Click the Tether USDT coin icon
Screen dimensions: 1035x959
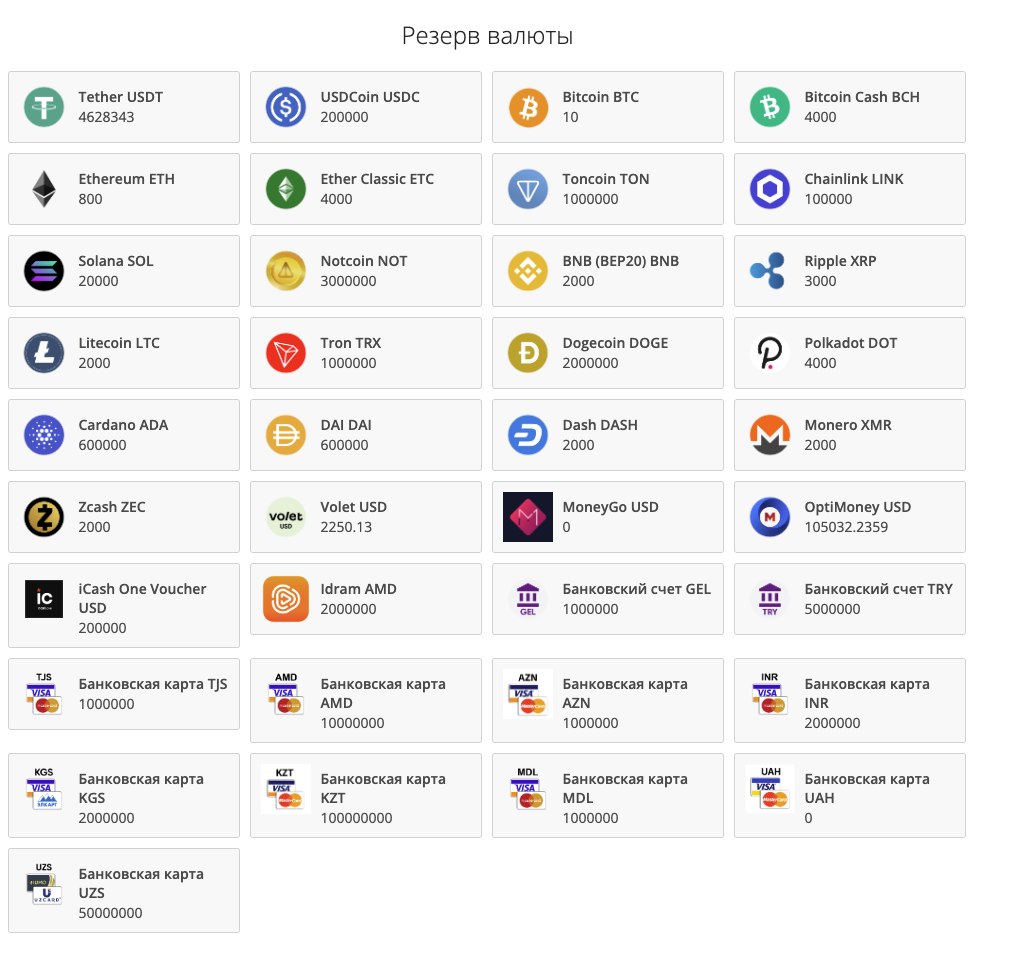(x=44, y=107)
